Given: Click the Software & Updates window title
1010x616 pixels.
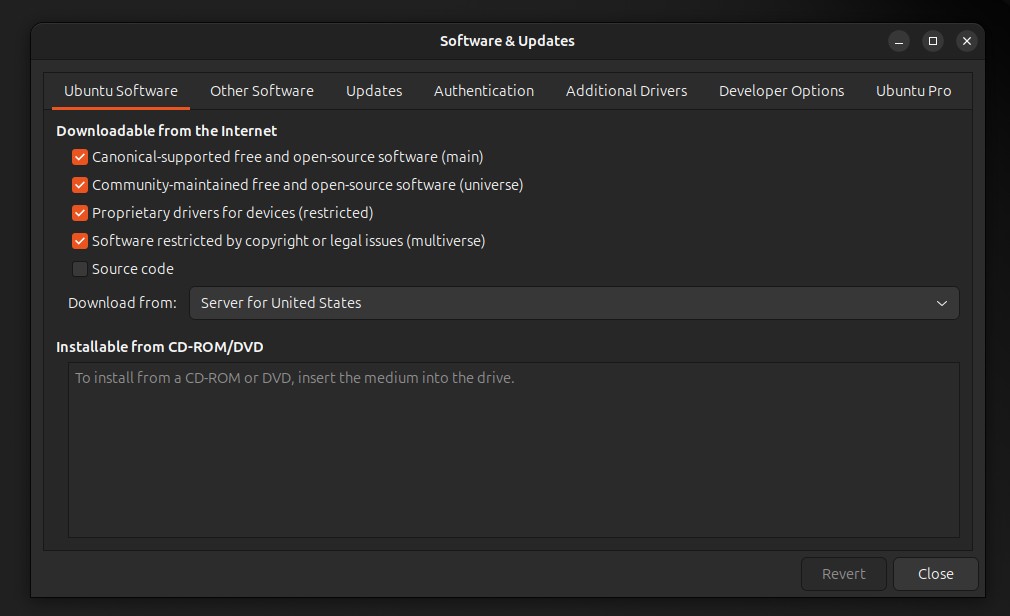Looking at the screenshot, I should [507, 41].
